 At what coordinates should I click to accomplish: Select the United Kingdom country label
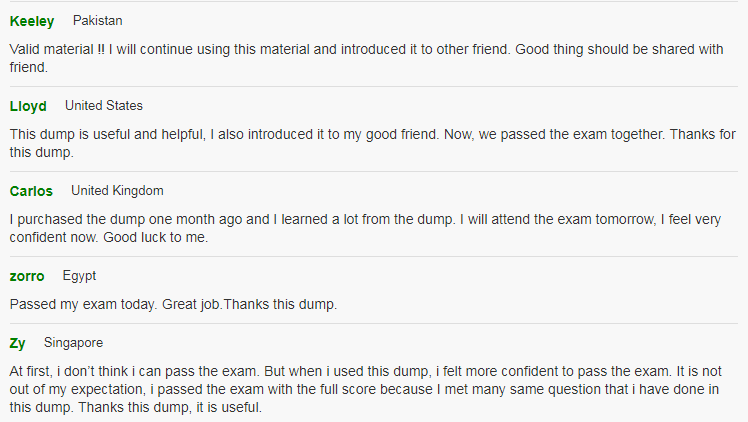117,191
